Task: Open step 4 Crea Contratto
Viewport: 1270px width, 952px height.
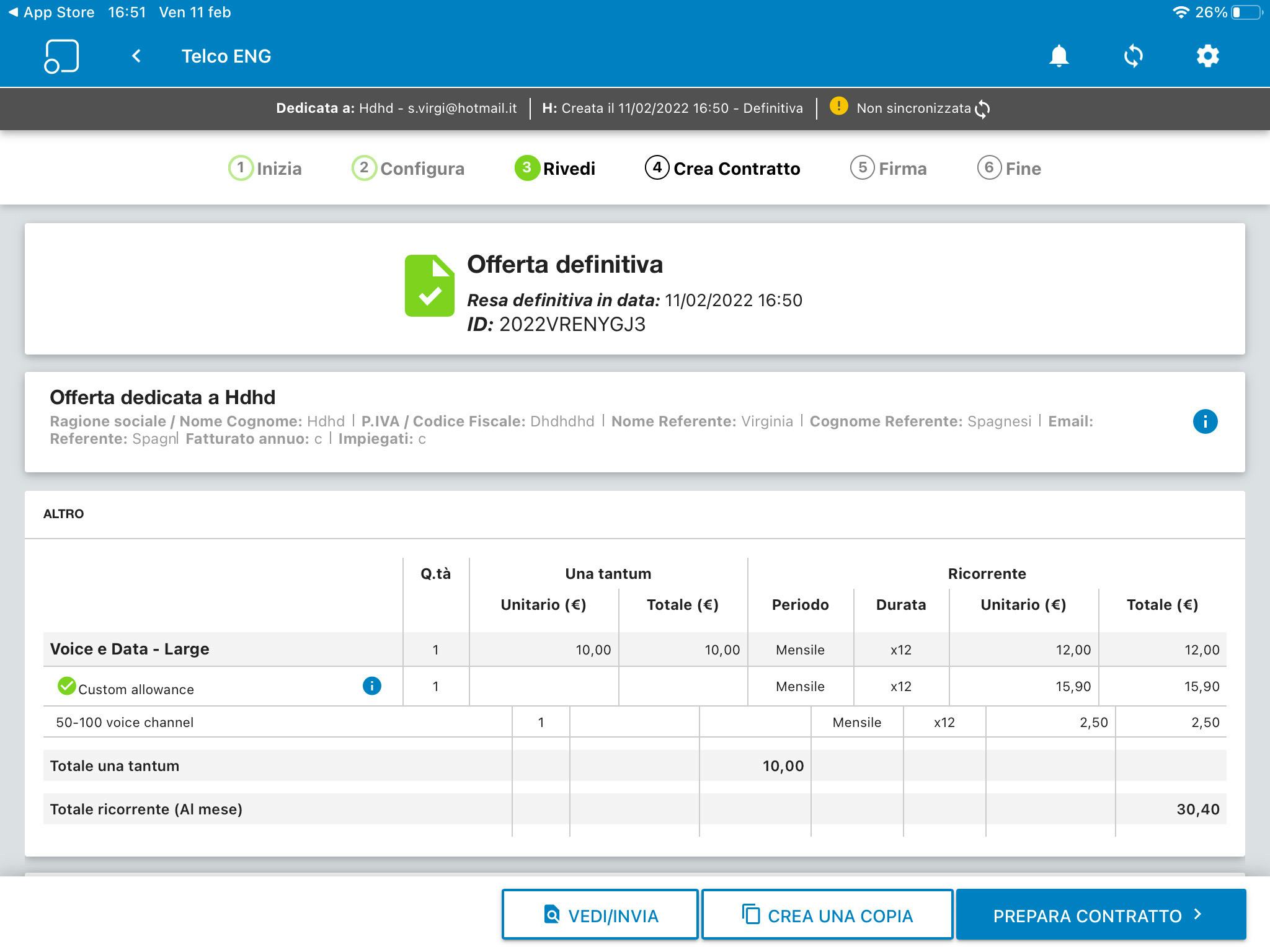Action: [x=722, y=168]
